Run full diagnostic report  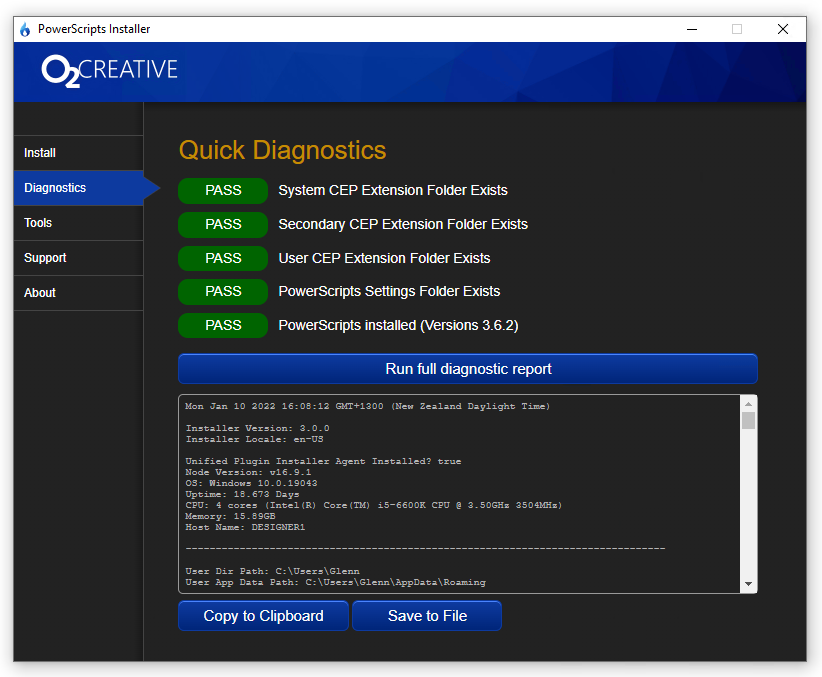click(x=467, y=369)
